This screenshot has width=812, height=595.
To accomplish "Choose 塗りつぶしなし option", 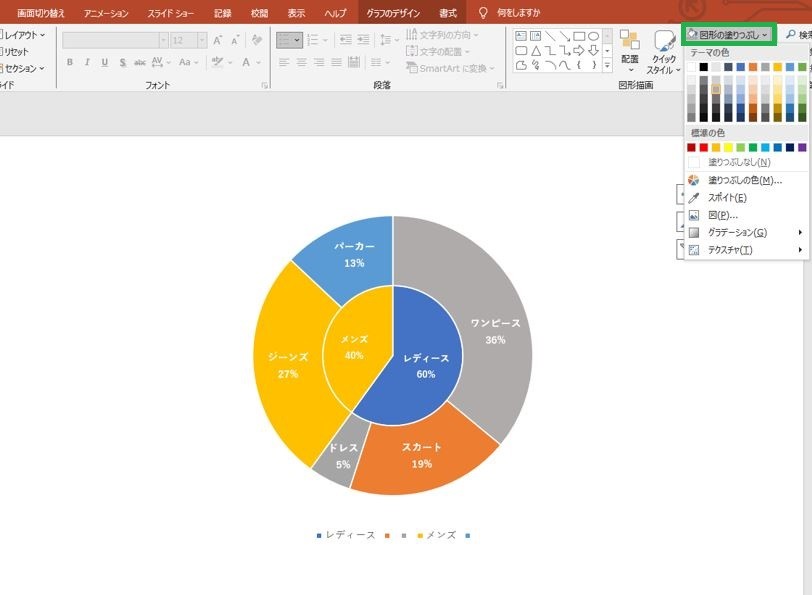I will (x=739, y=162).
